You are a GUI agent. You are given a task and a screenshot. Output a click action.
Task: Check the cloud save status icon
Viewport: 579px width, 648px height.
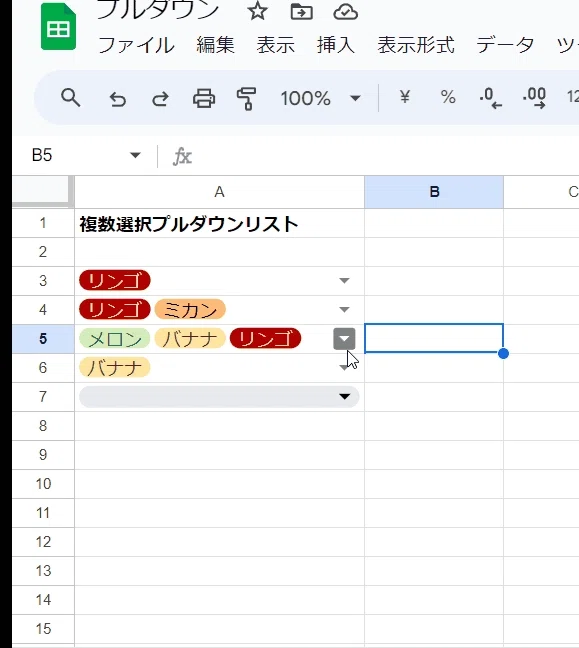point(345,12)
